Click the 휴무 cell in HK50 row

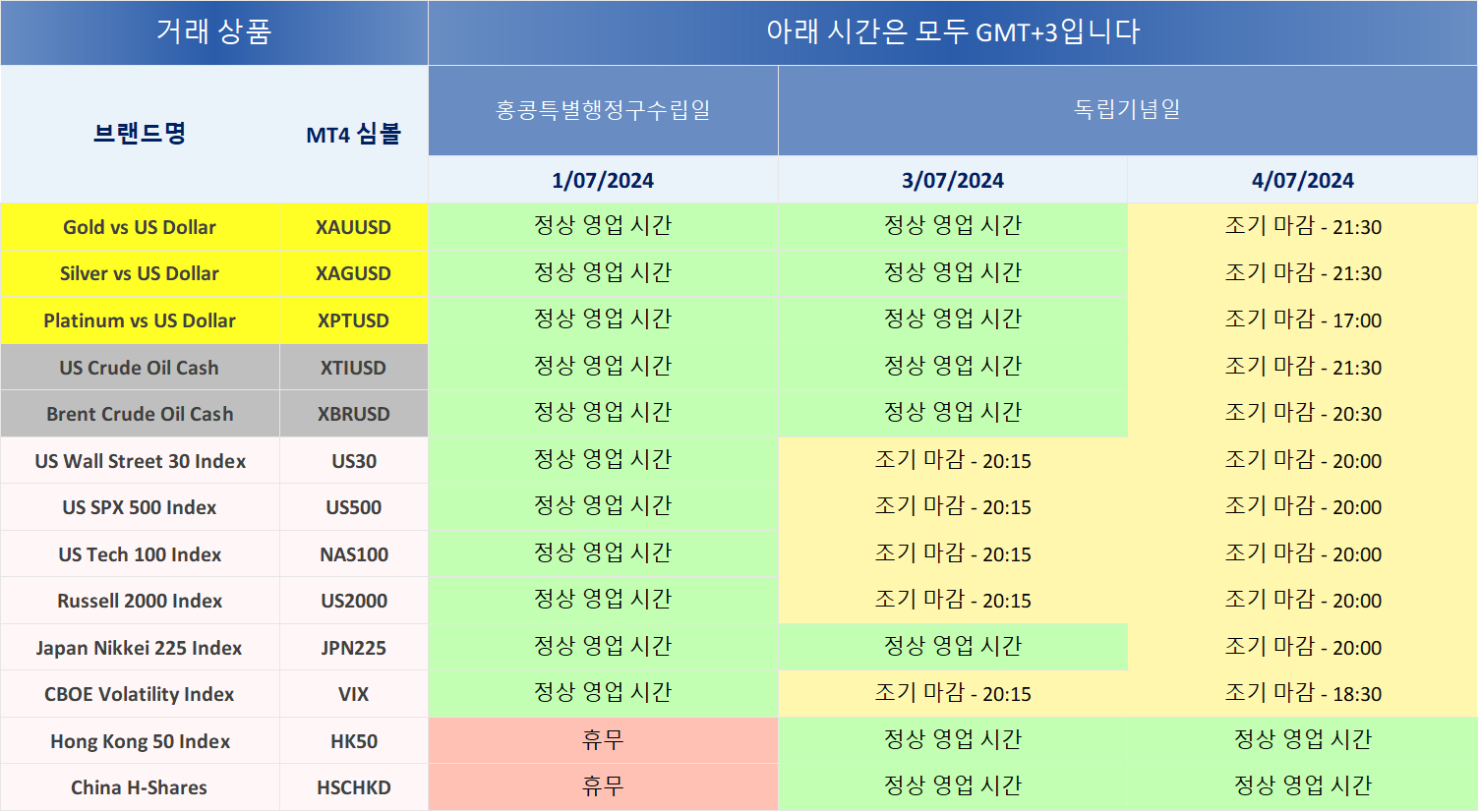point(603,740)
